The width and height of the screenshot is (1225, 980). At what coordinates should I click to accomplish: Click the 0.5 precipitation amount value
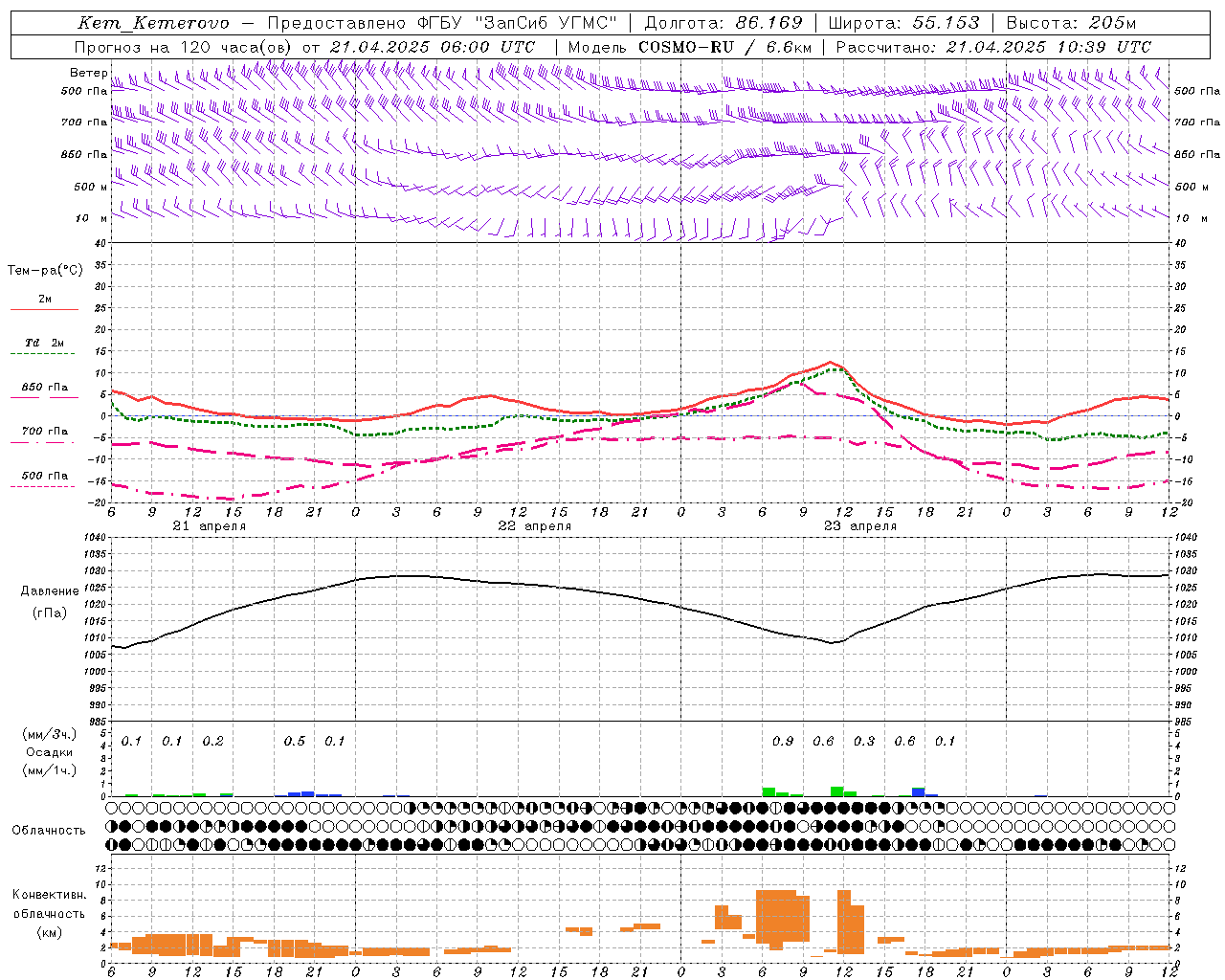tap(295, 742)
